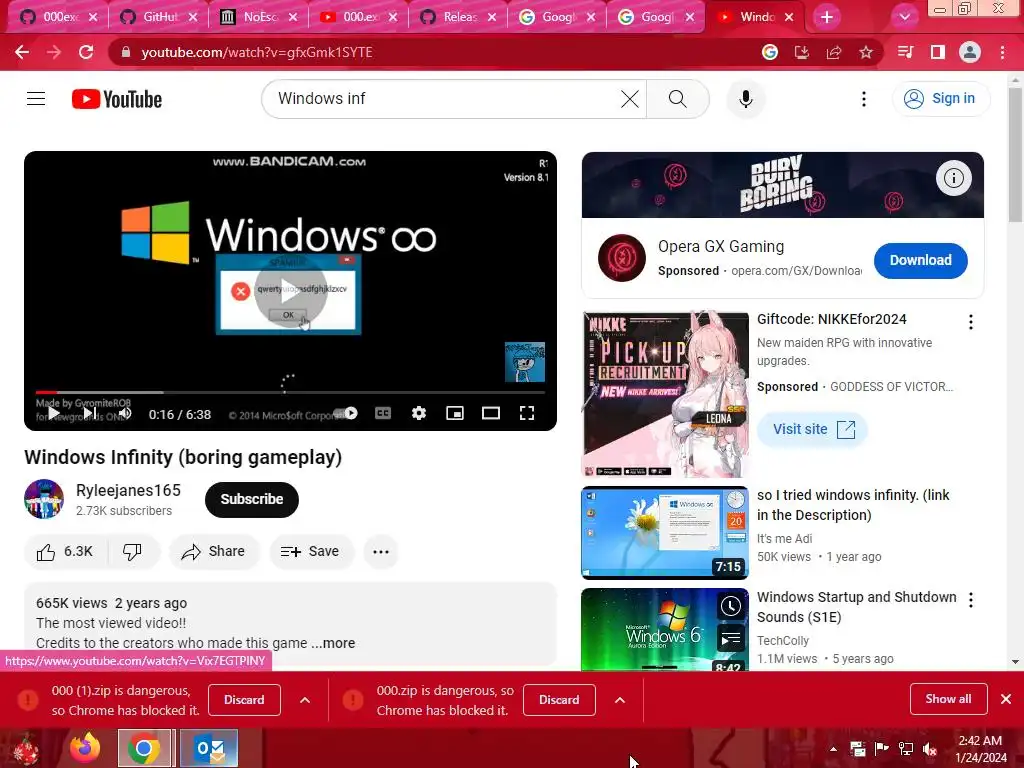
Task: Go back to previous page
Action: tap(22, 52)
